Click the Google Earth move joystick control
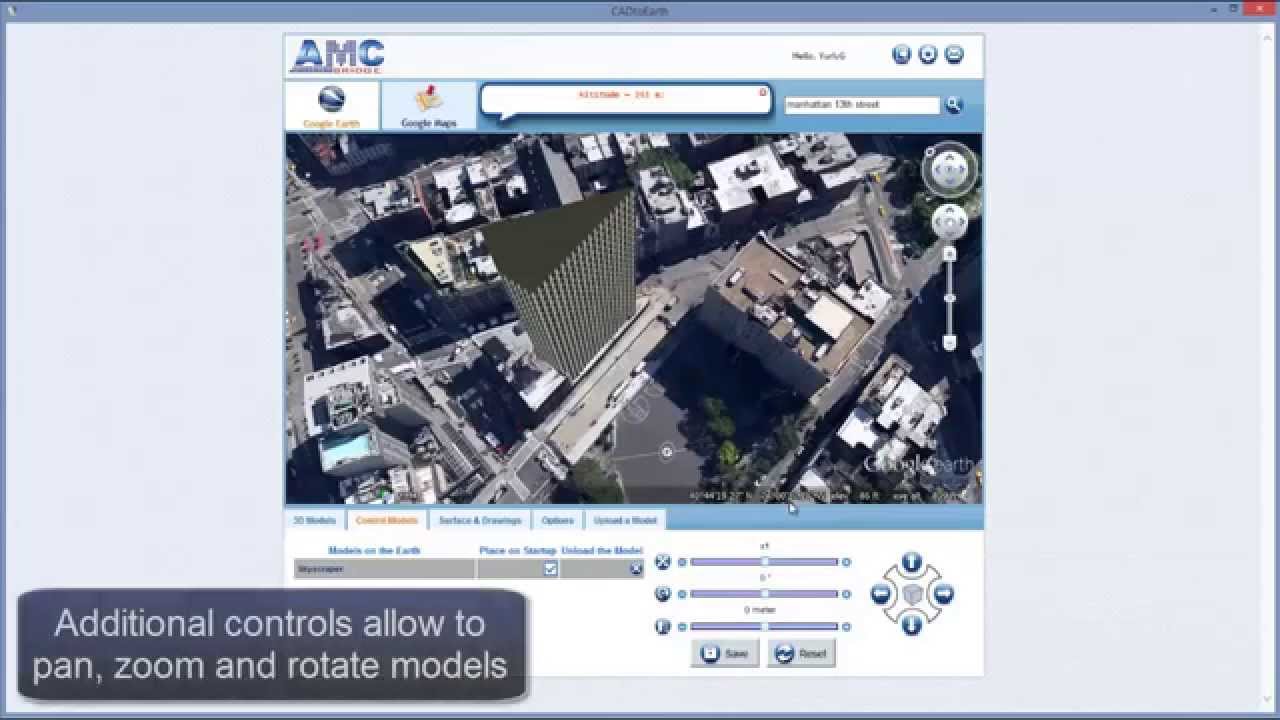Image resolution: width=1280 pixels, height=720 pixels. click(x=949, y=221)
